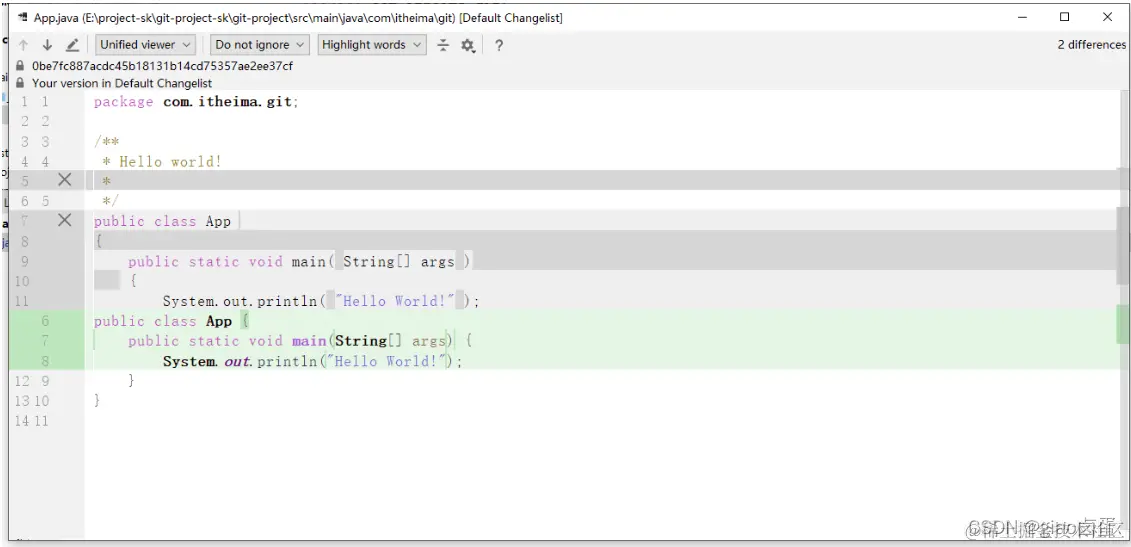Revert deleted comment line with X icon
The width and height of the screenshot is (1131, 547).
coord(65,180)
